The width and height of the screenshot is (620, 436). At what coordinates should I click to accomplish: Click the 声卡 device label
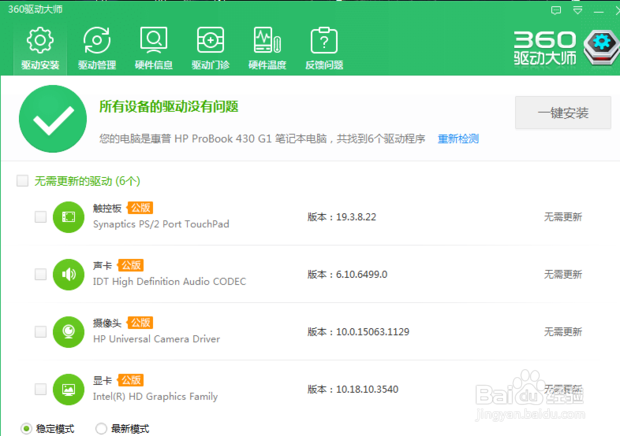(x=102, y=266)
